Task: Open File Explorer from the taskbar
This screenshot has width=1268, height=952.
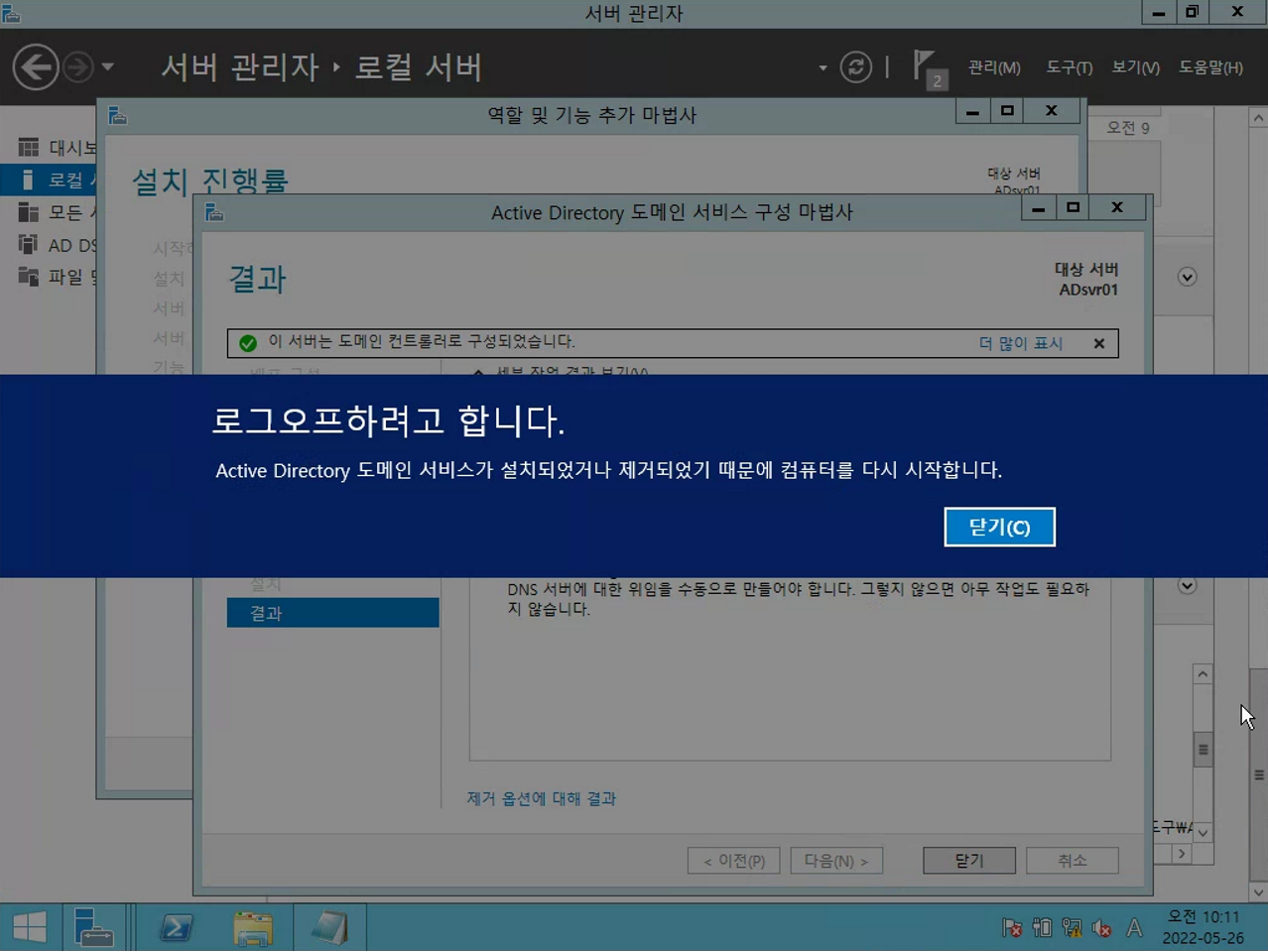Action: 253,928
